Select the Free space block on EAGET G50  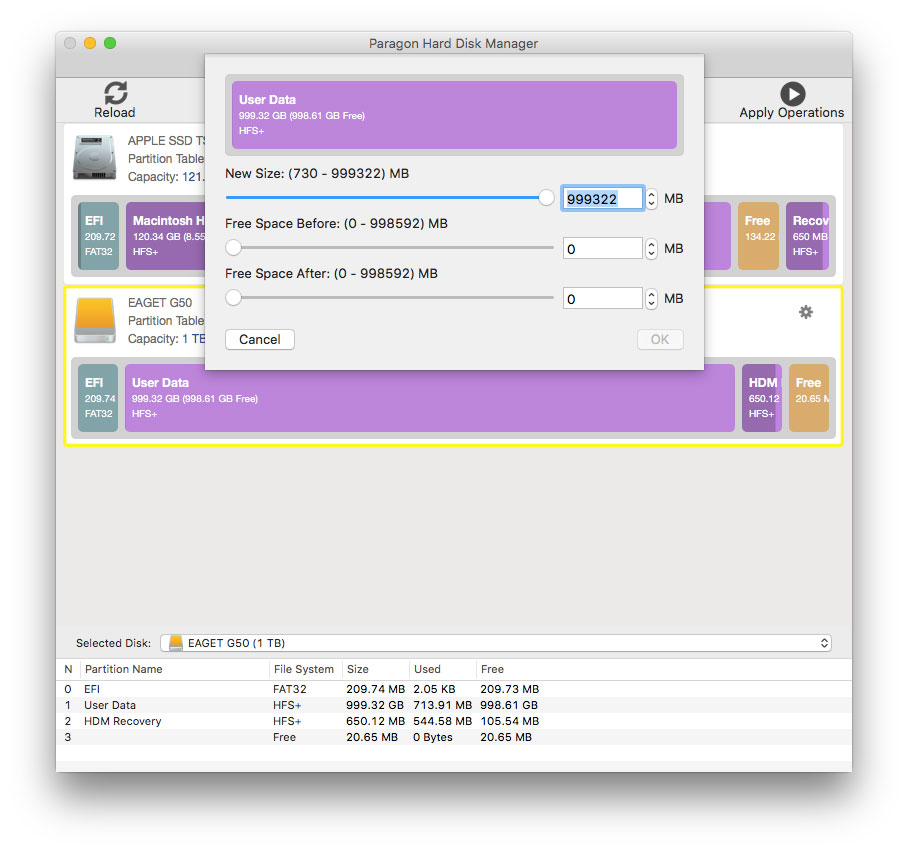coord(808,397)
